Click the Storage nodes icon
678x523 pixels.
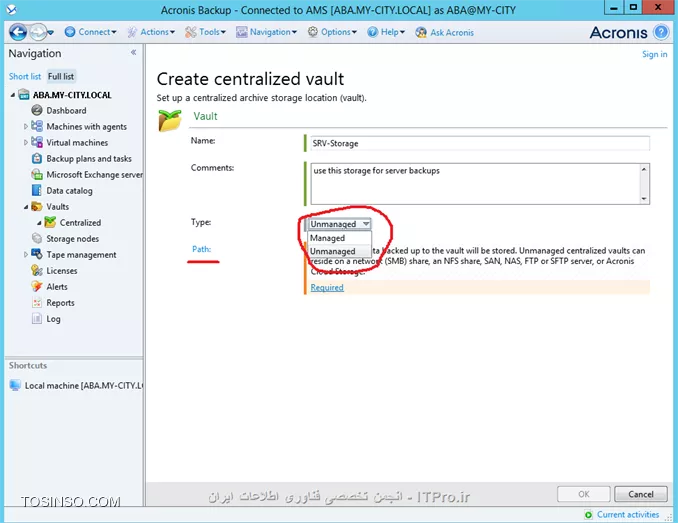click(x=37, y=238)
